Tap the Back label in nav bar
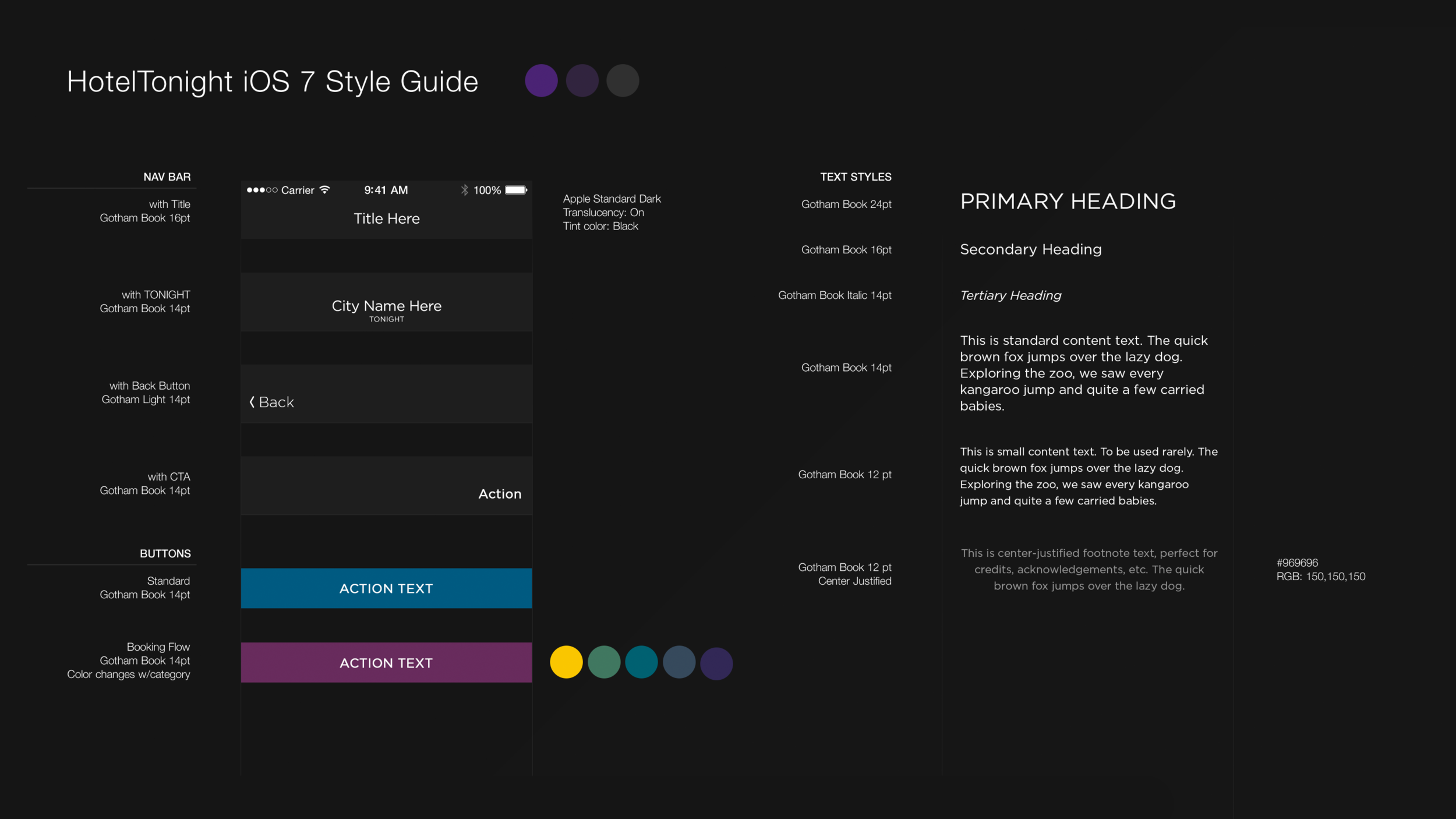The height and width of the screenshot is (819, 1456). tap(277, 403)
